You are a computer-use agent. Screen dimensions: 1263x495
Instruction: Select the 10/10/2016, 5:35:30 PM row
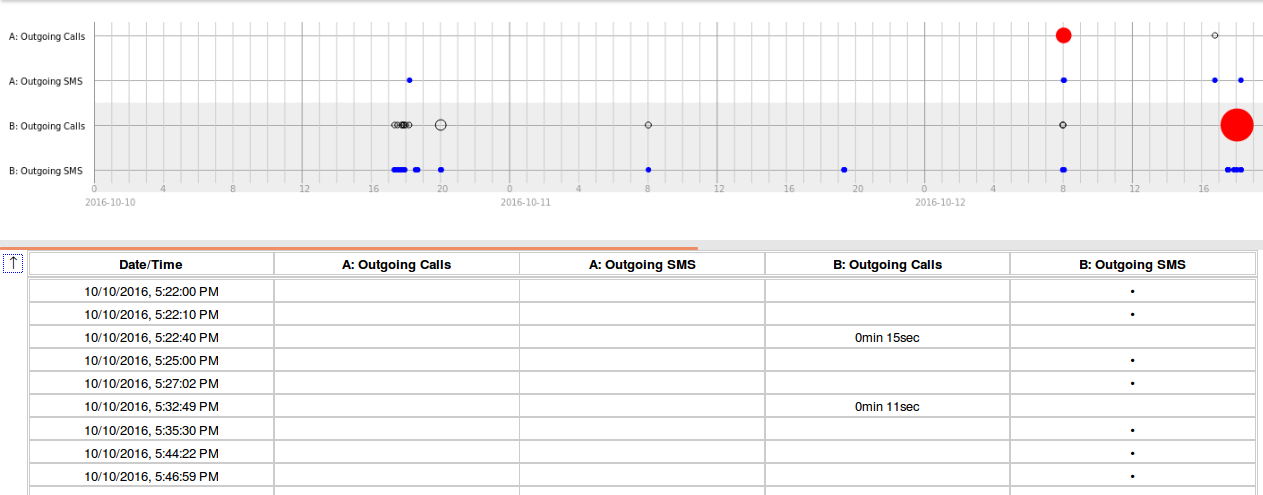(642, 430)
